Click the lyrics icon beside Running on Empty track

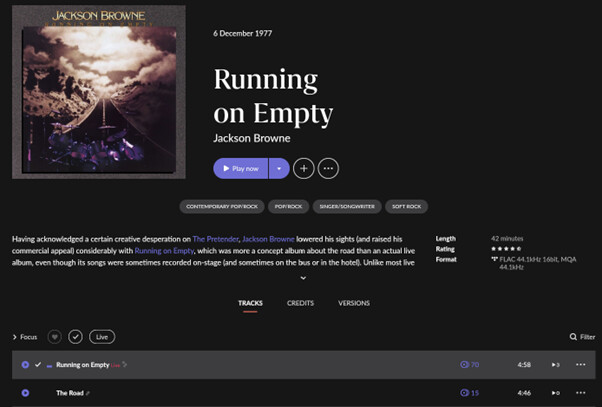pyautogui.click(x=125, y=364)
